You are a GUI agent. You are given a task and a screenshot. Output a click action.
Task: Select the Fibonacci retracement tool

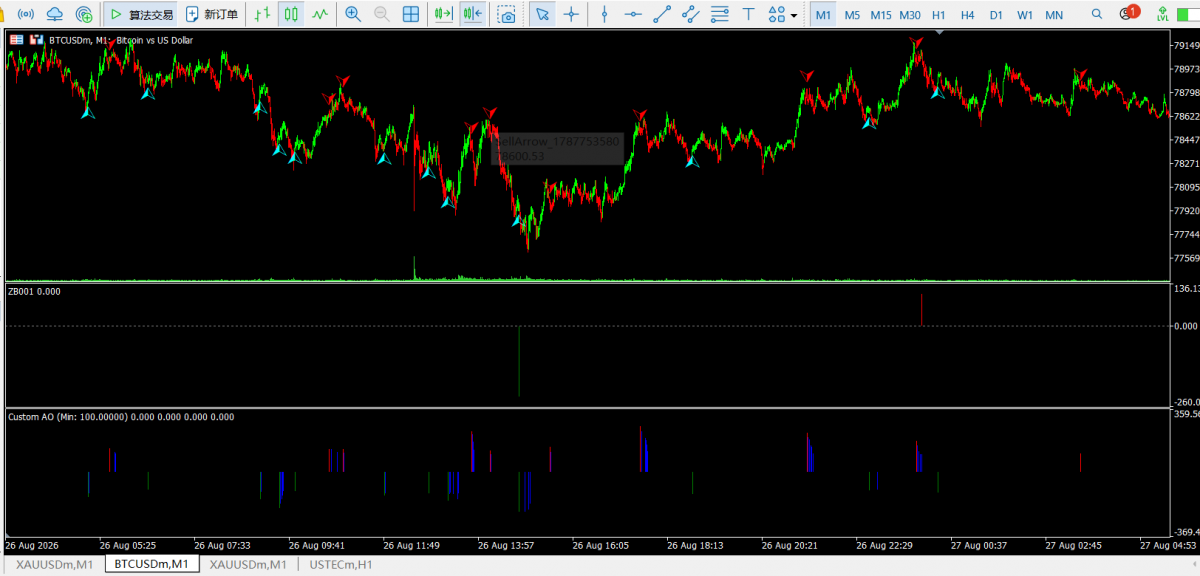click(720, 15)
